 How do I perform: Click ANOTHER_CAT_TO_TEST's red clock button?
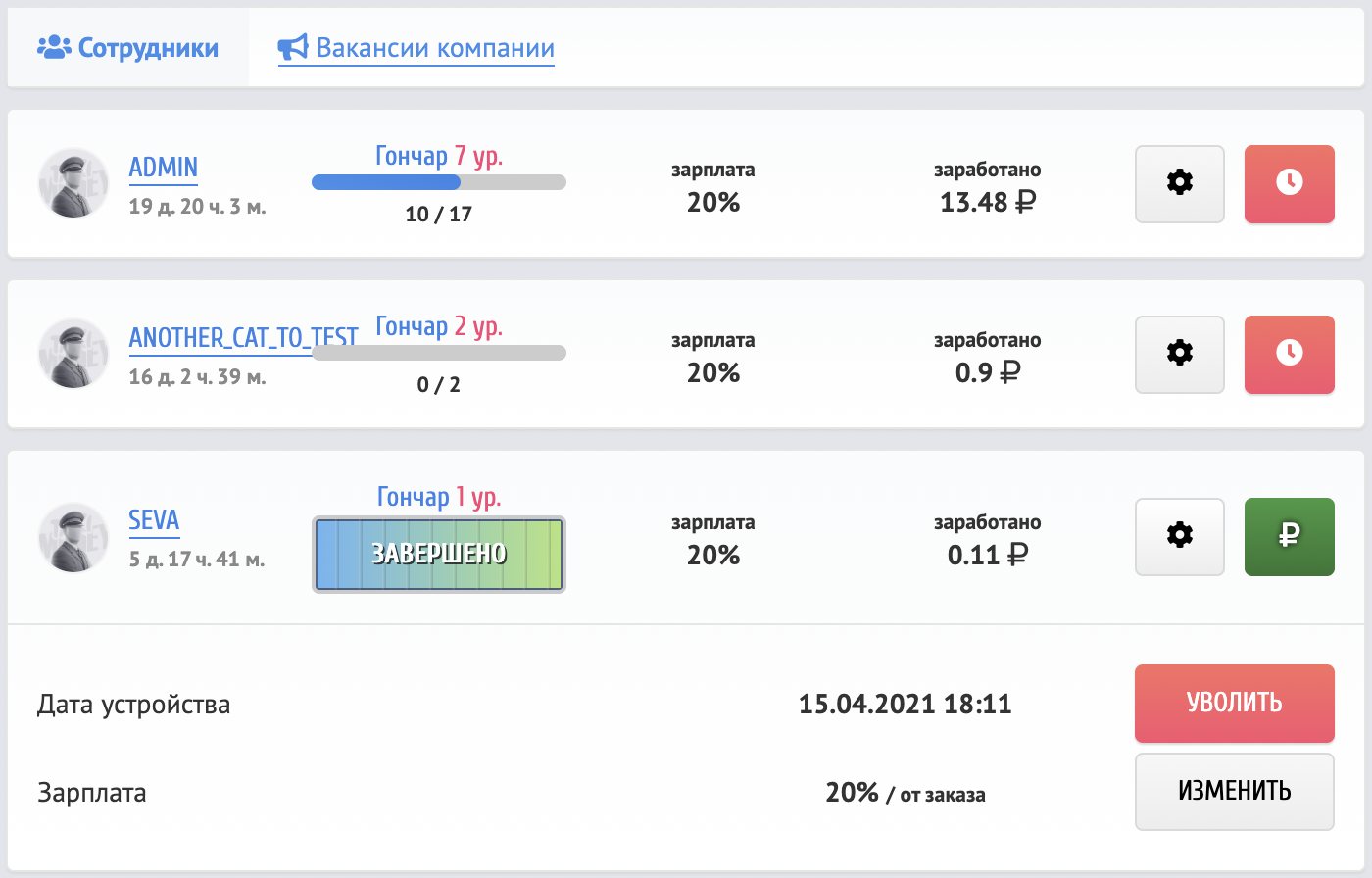pos(1290,355)
